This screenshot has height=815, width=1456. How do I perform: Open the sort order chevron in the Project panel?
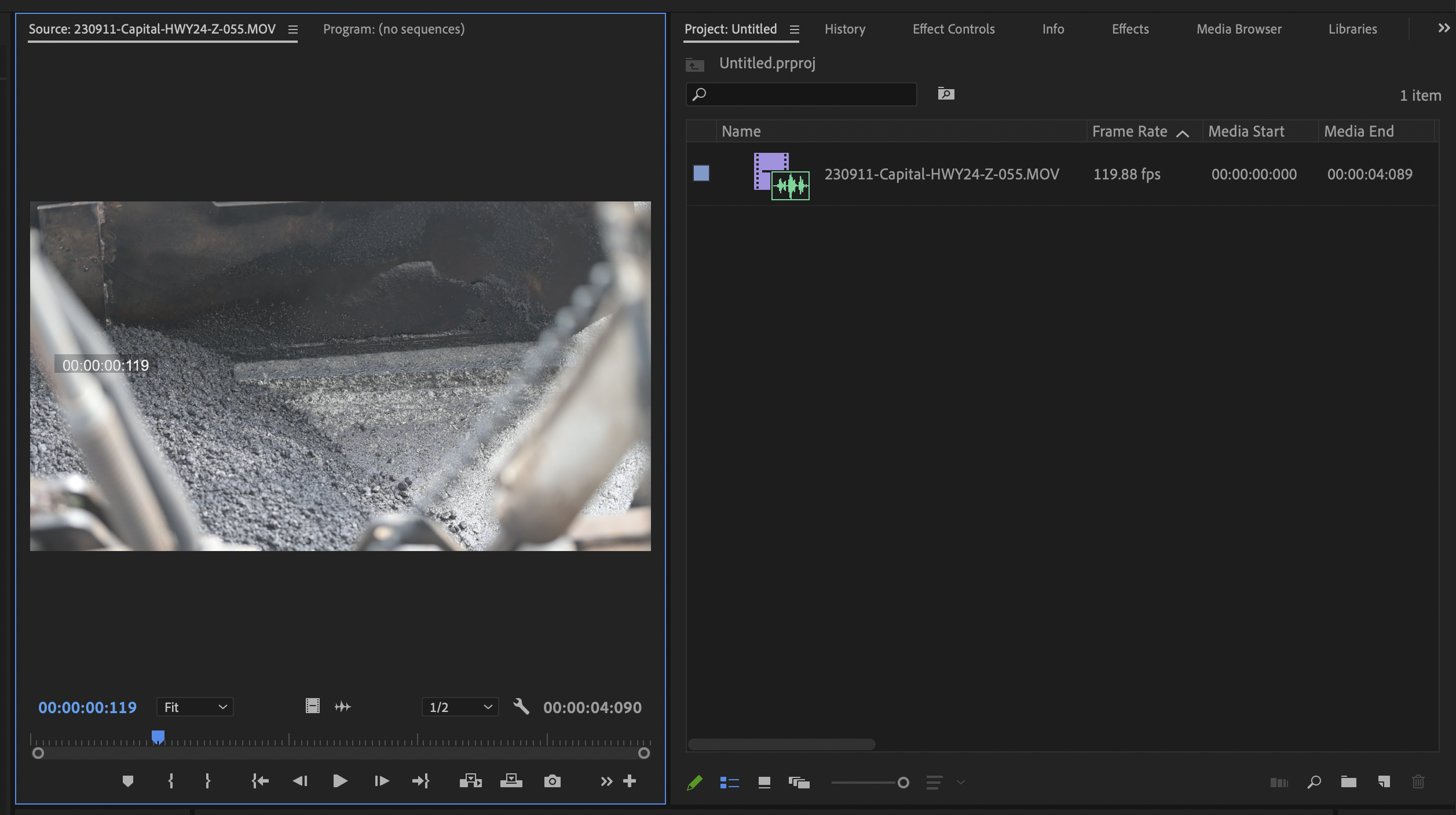click(x=962, y=781)
